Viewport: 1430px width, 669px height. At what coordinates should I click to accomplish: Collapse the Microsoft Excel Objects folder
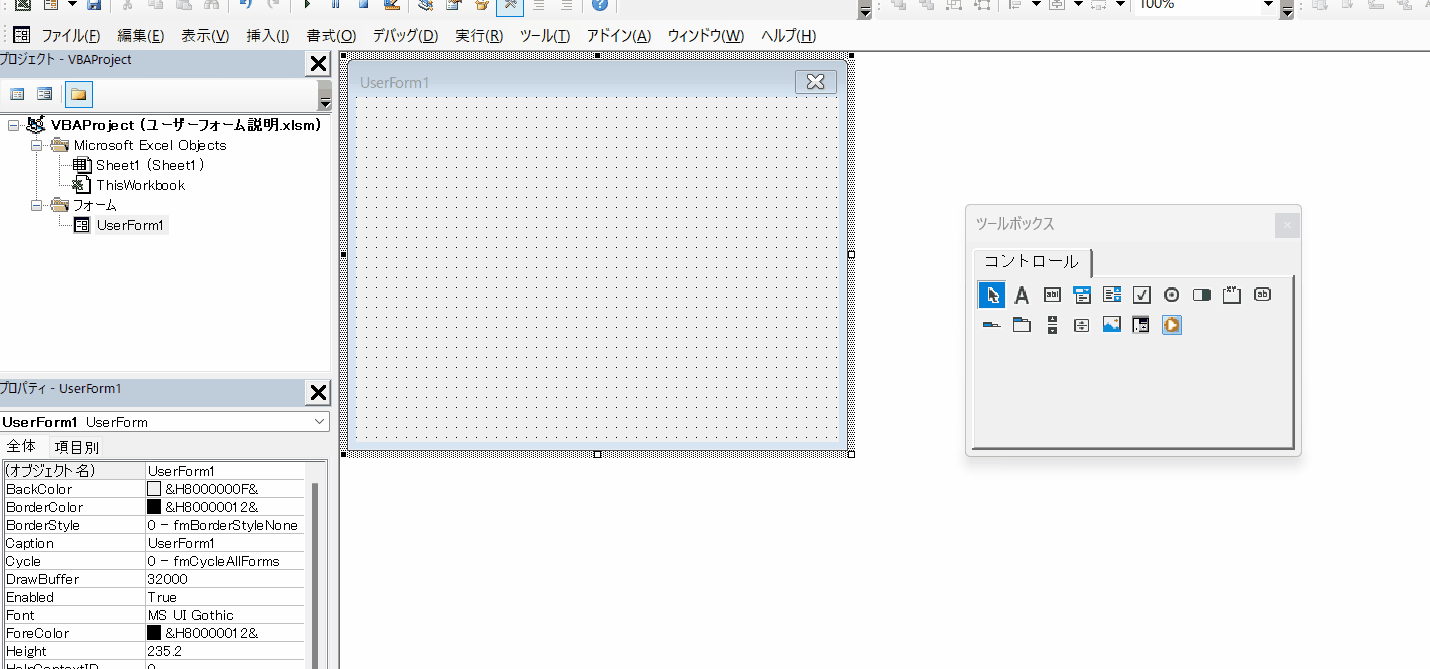tap(36, 145)
